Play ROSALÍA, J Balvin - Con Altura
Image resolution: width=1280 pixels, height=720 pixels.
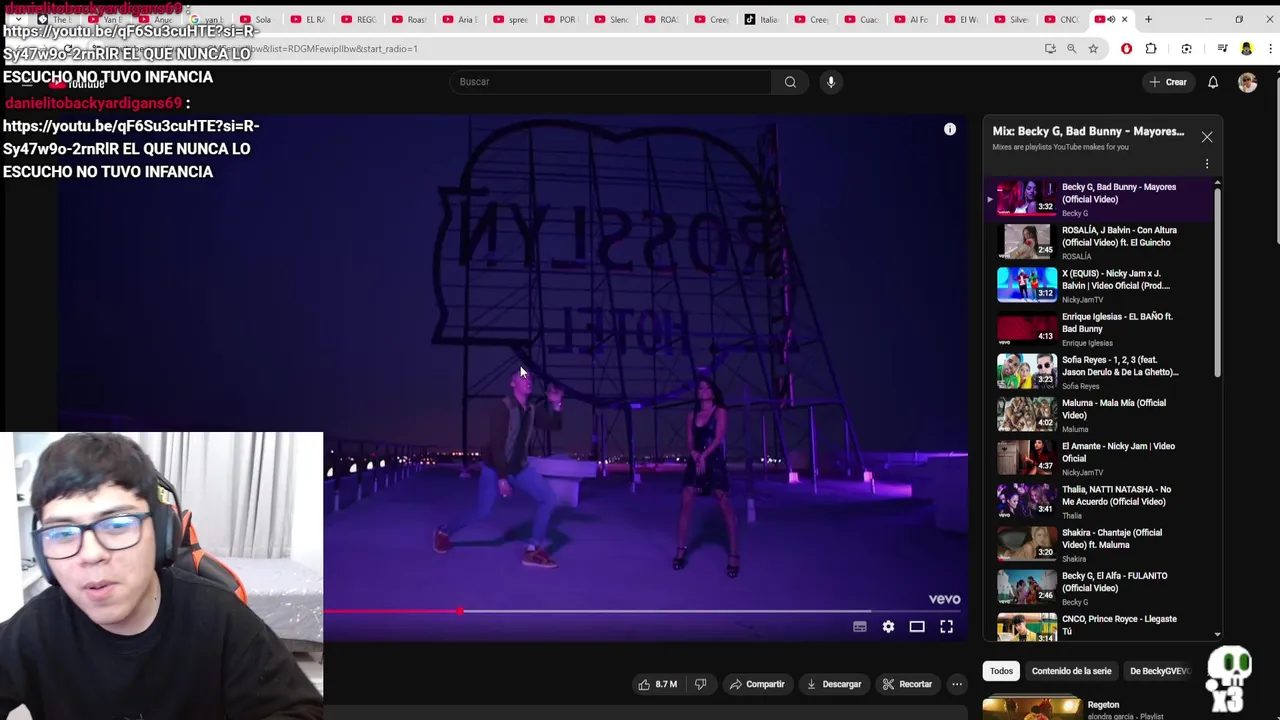pyautogui.click(x=1100, y=242)
